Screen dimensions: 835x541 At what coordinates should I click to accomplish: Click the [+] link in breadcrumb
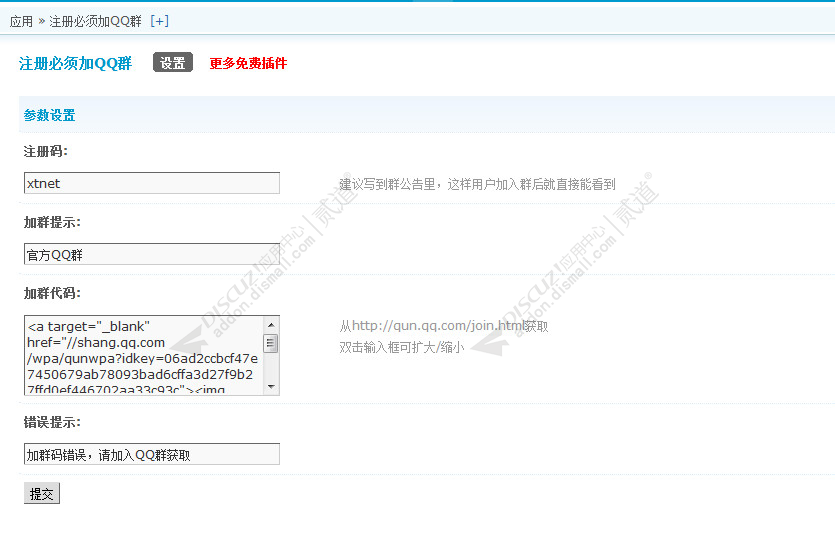159,21
